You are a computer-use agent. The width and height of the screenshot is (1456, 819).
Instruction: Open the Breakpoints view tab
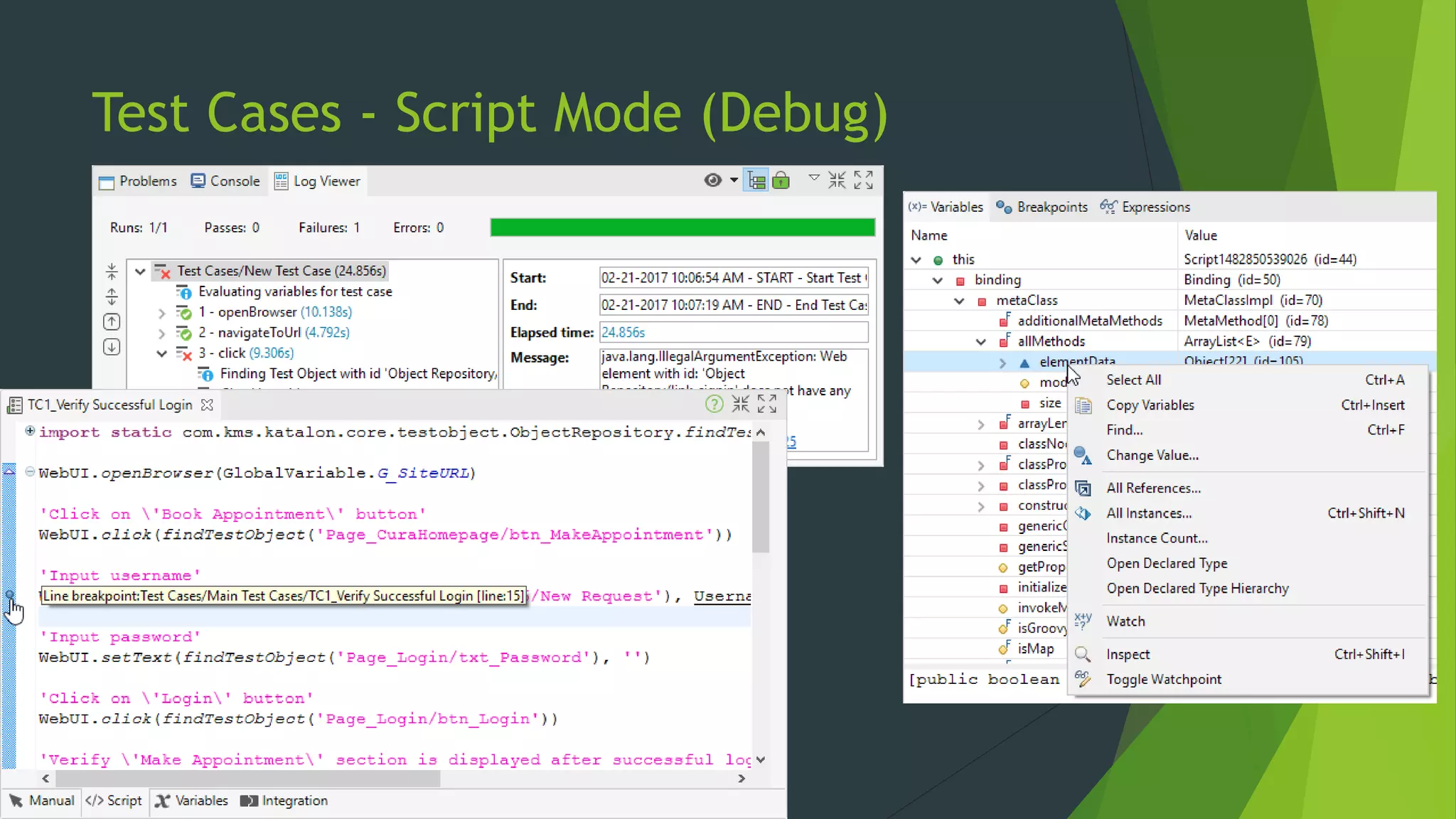(x=1042, y=207)
